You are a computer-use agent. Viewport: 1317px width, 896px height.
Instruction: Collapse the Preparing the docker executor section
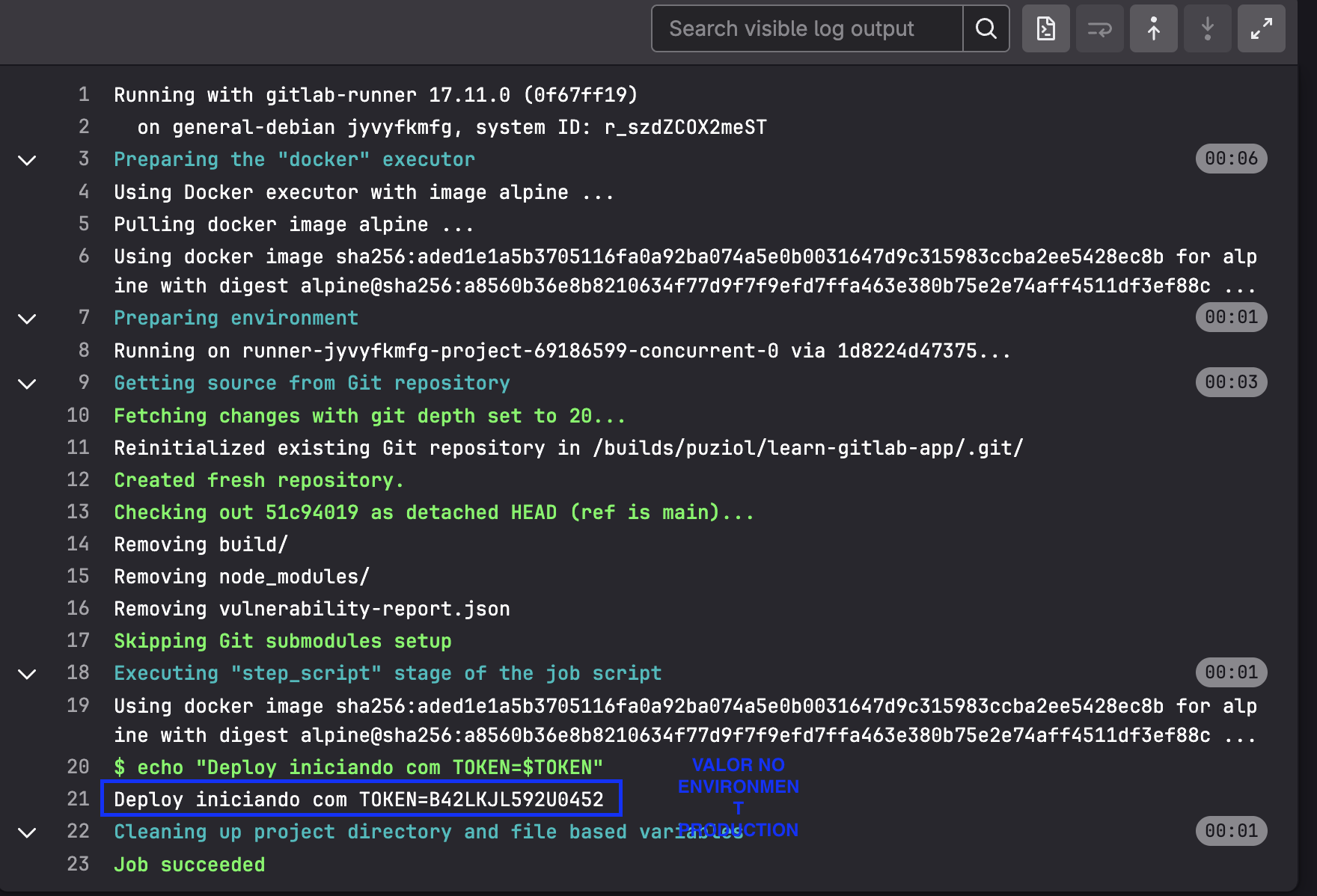(x=27, y=160)
